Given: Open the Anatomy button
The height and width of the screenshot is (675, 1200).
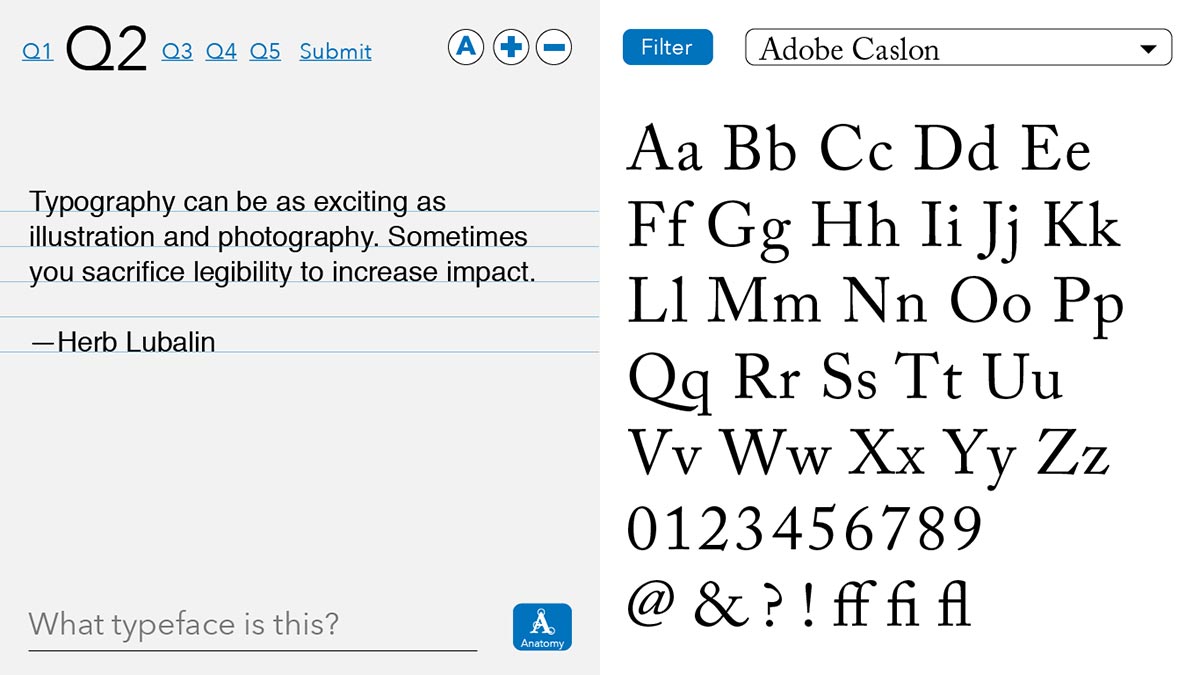Looking at the screenshot, I should [x=542, y=627].
